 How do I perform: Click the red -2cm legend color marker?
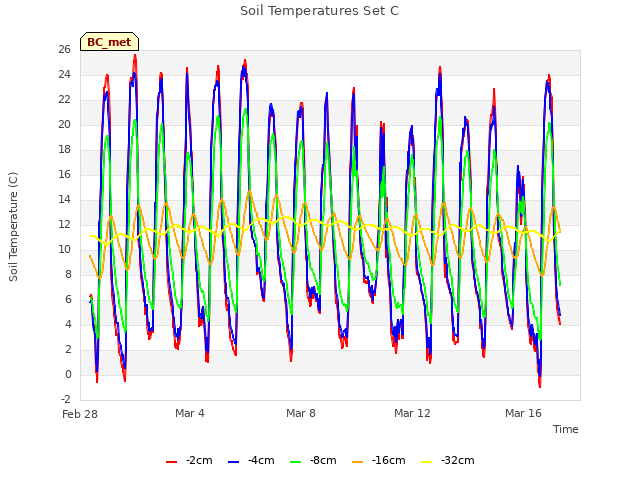[171, 462]
